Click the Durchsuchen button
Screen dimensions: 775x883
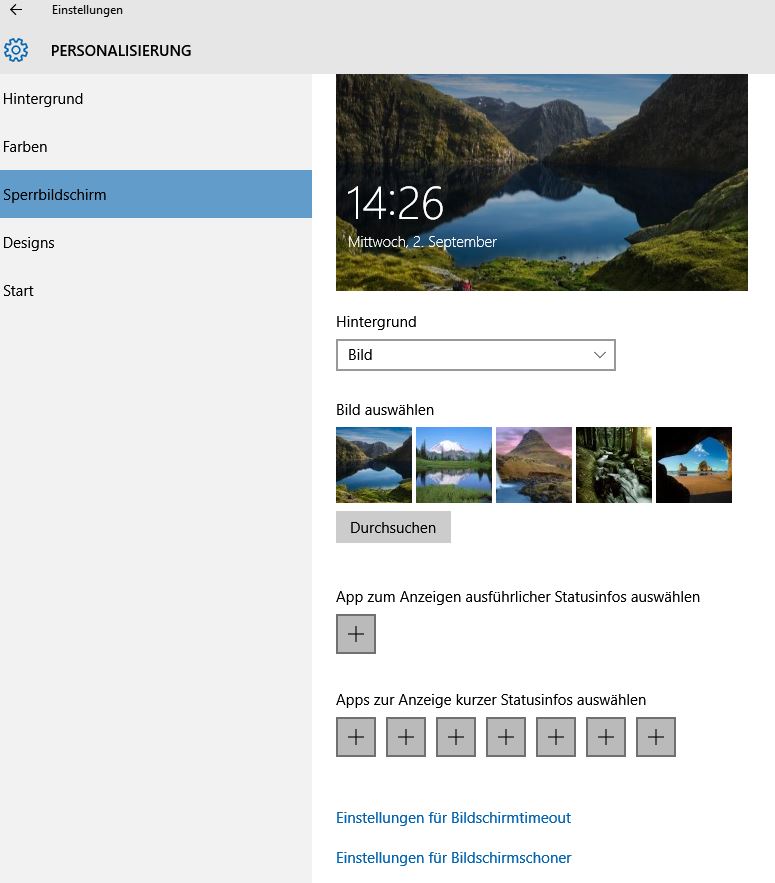pos(393,527)
